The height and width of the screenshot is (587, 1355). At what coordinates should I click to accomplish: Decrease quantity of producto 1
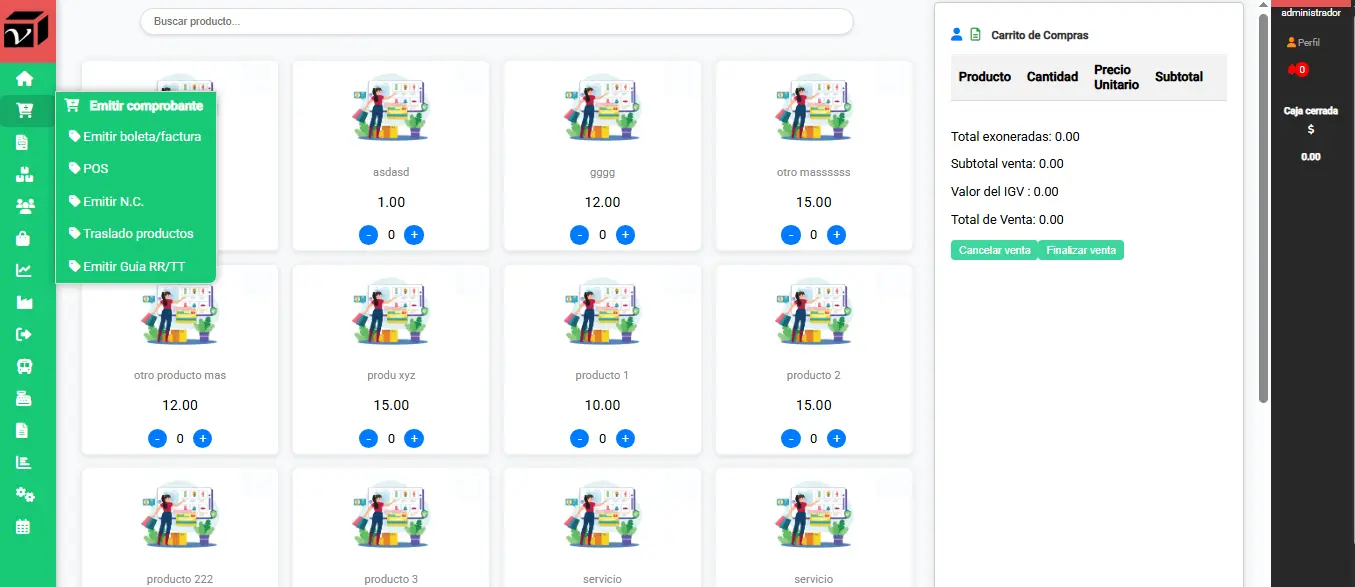click(x=579, y=438)
